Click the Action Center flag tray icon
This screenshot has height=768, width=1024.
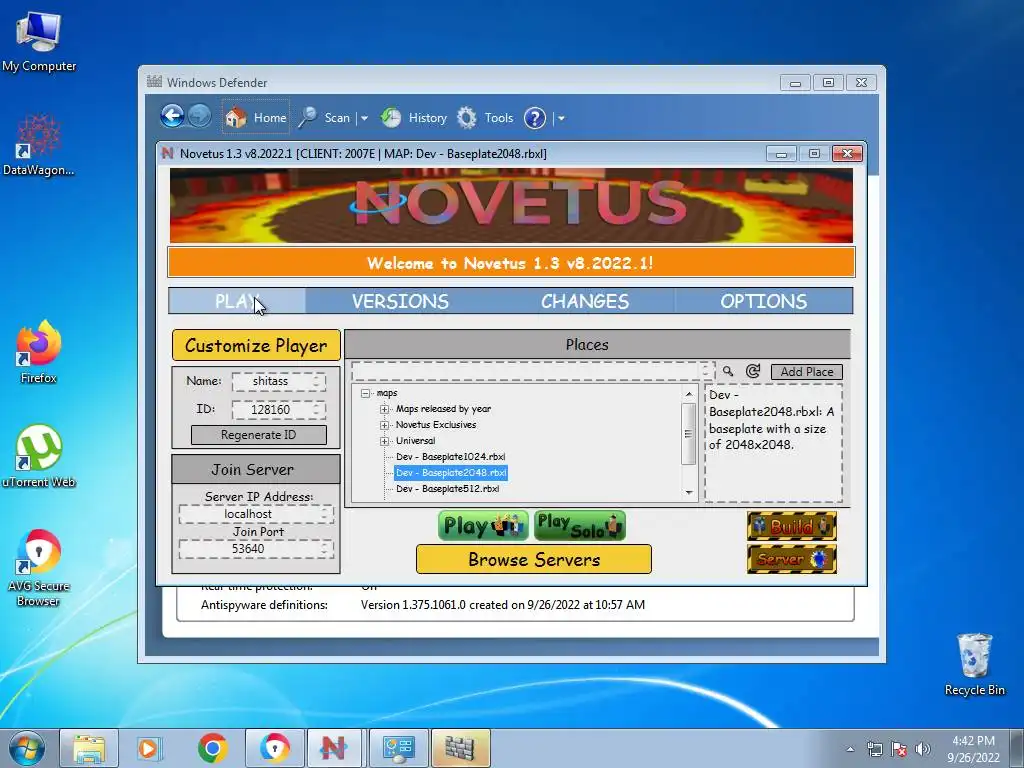pos(899,749)
